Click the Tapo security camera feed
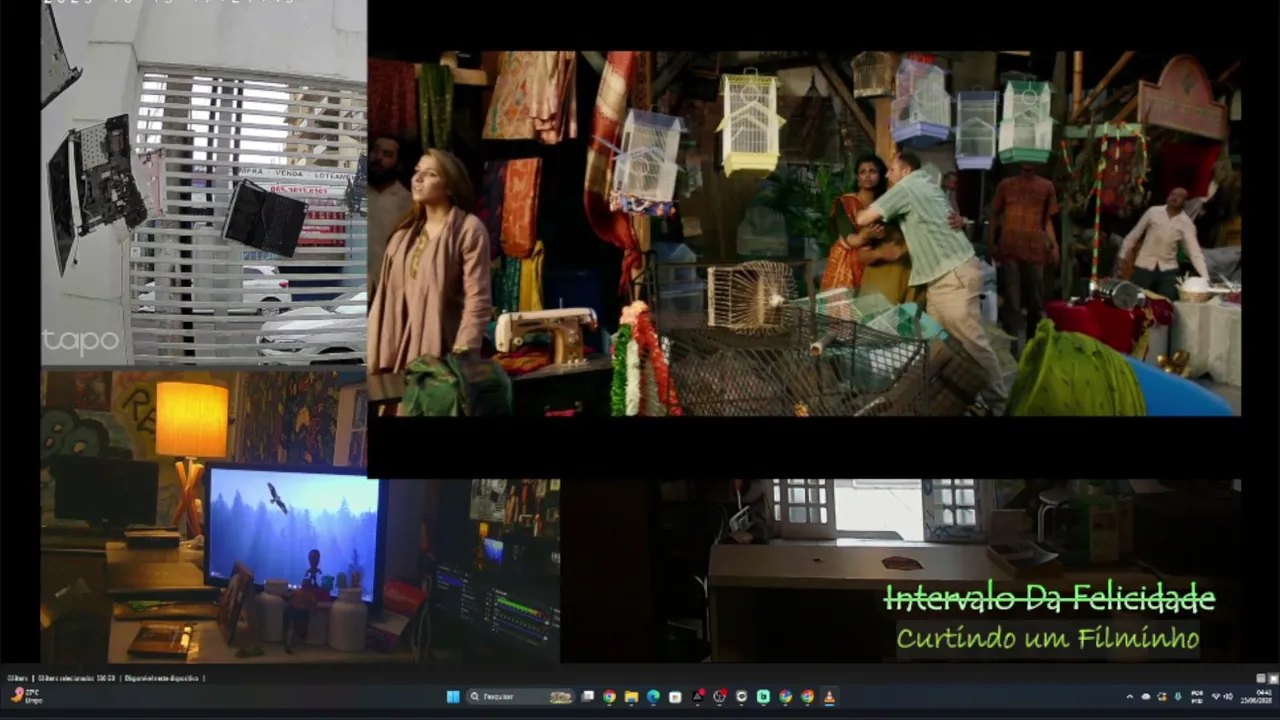The width and height of the screenshot is (1280, 720). [x=204, y=182]
